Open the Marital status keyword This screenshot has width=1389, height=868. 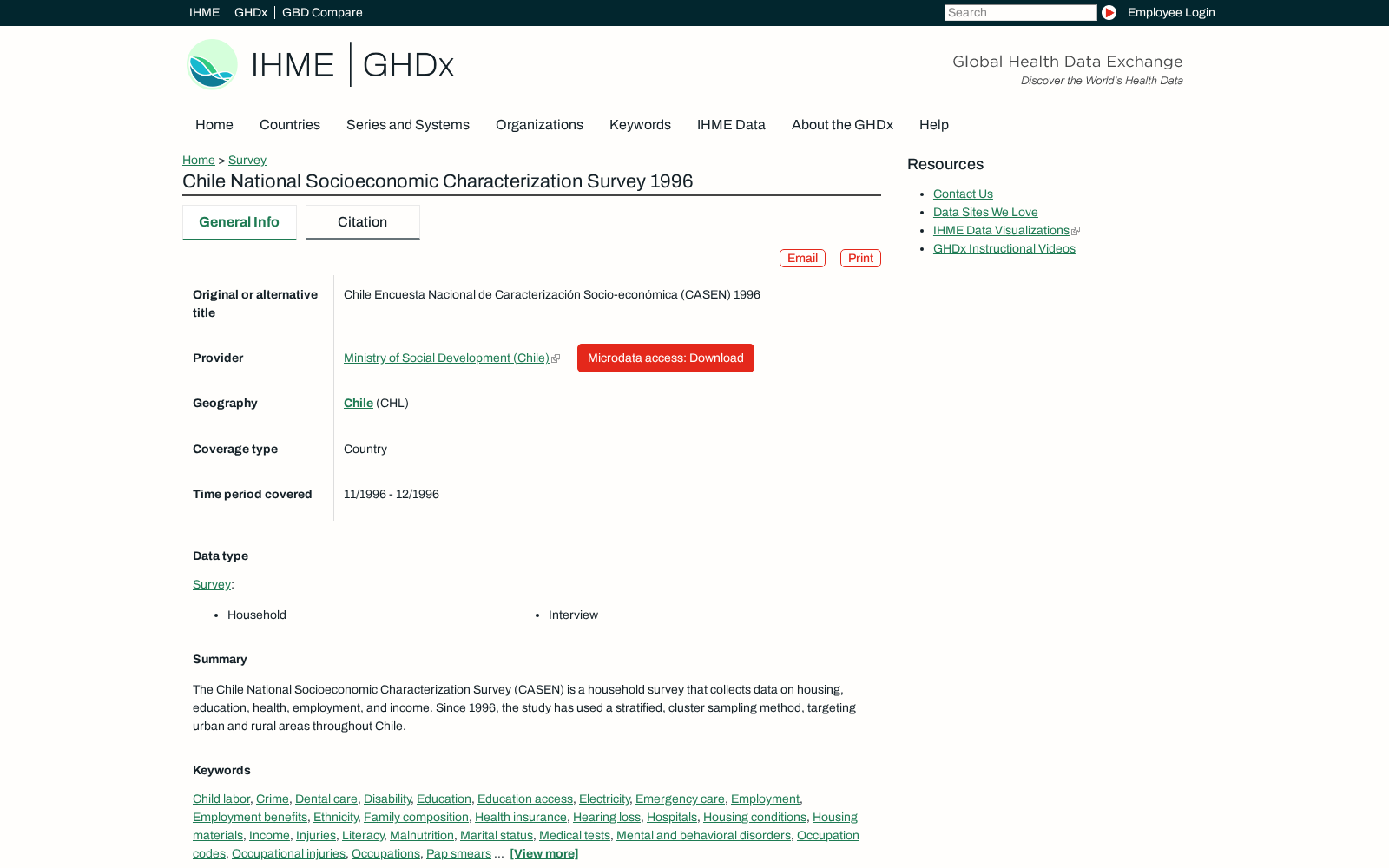(497, 835)
